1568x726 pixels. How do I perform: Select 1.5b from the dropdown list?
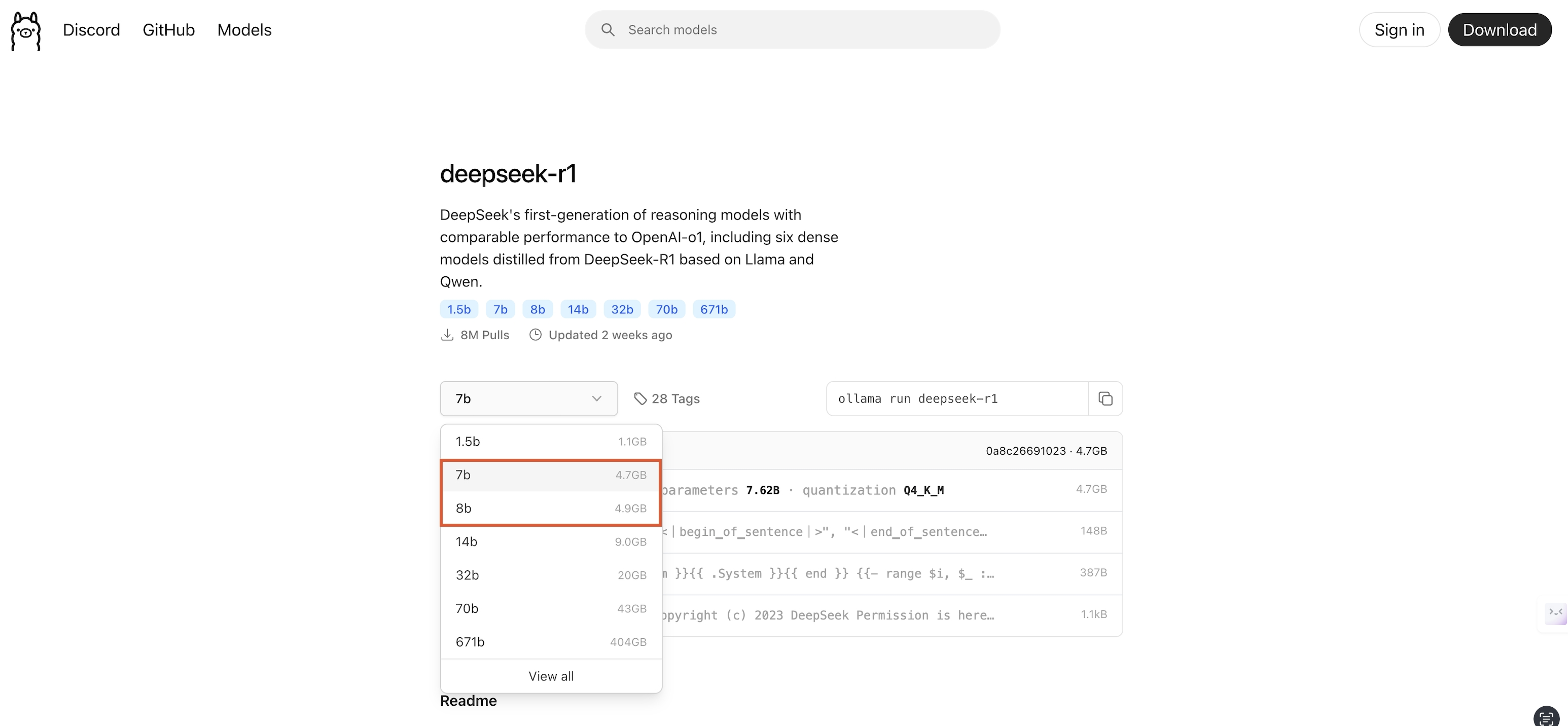pyautogui.click(x=550, y=441)
